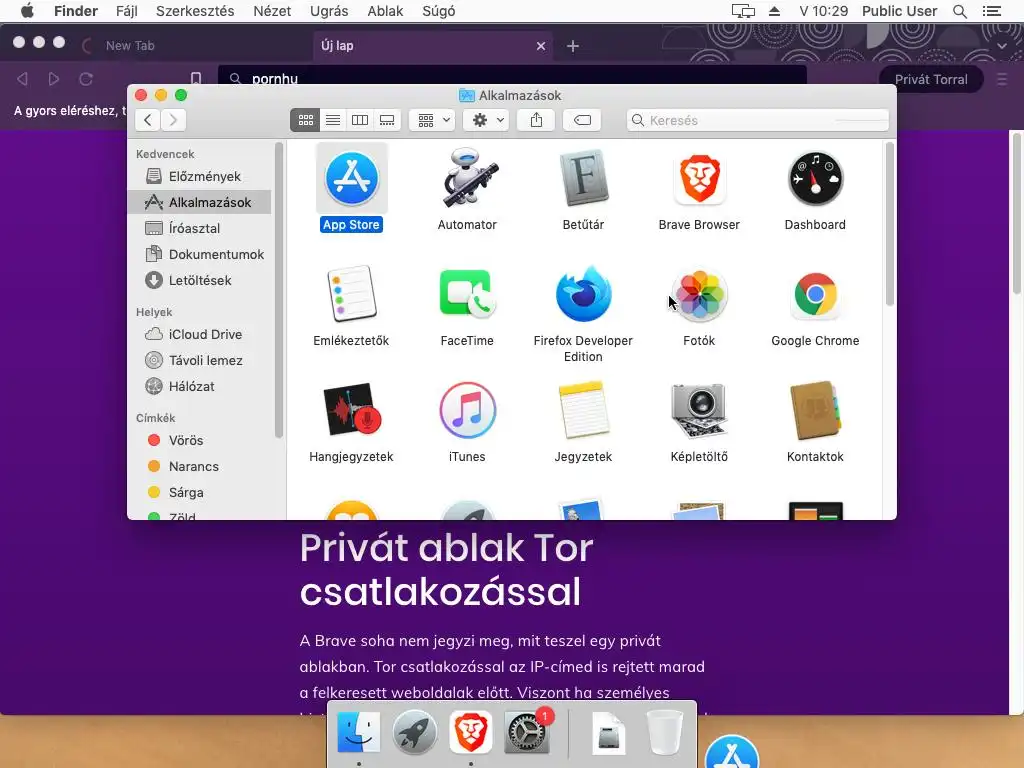Select the Fotók photos app icon
This screenshot has height=768, width=1024.
pyautogui.click(x=699, y=295)
